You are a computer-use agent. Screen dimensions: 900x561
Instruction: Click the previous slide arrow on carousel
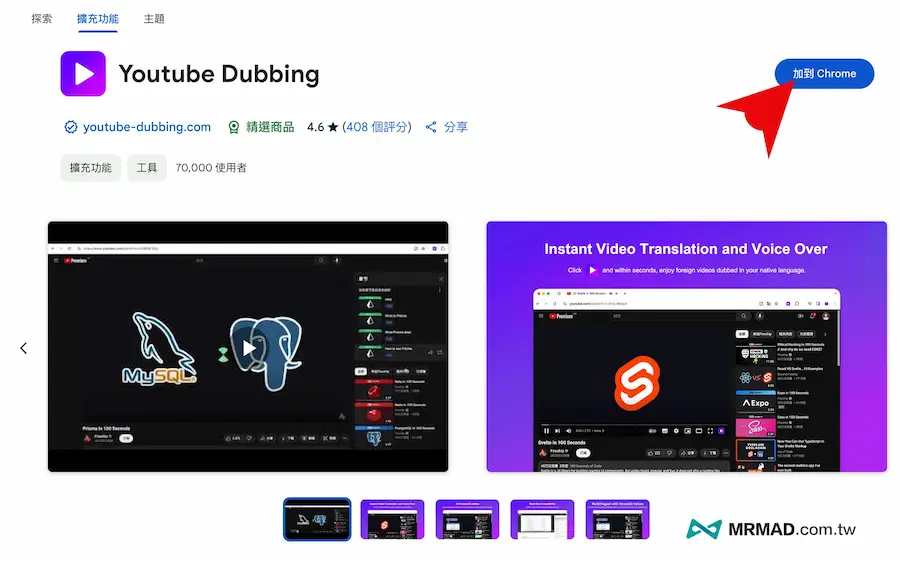(x=24, y=348)
